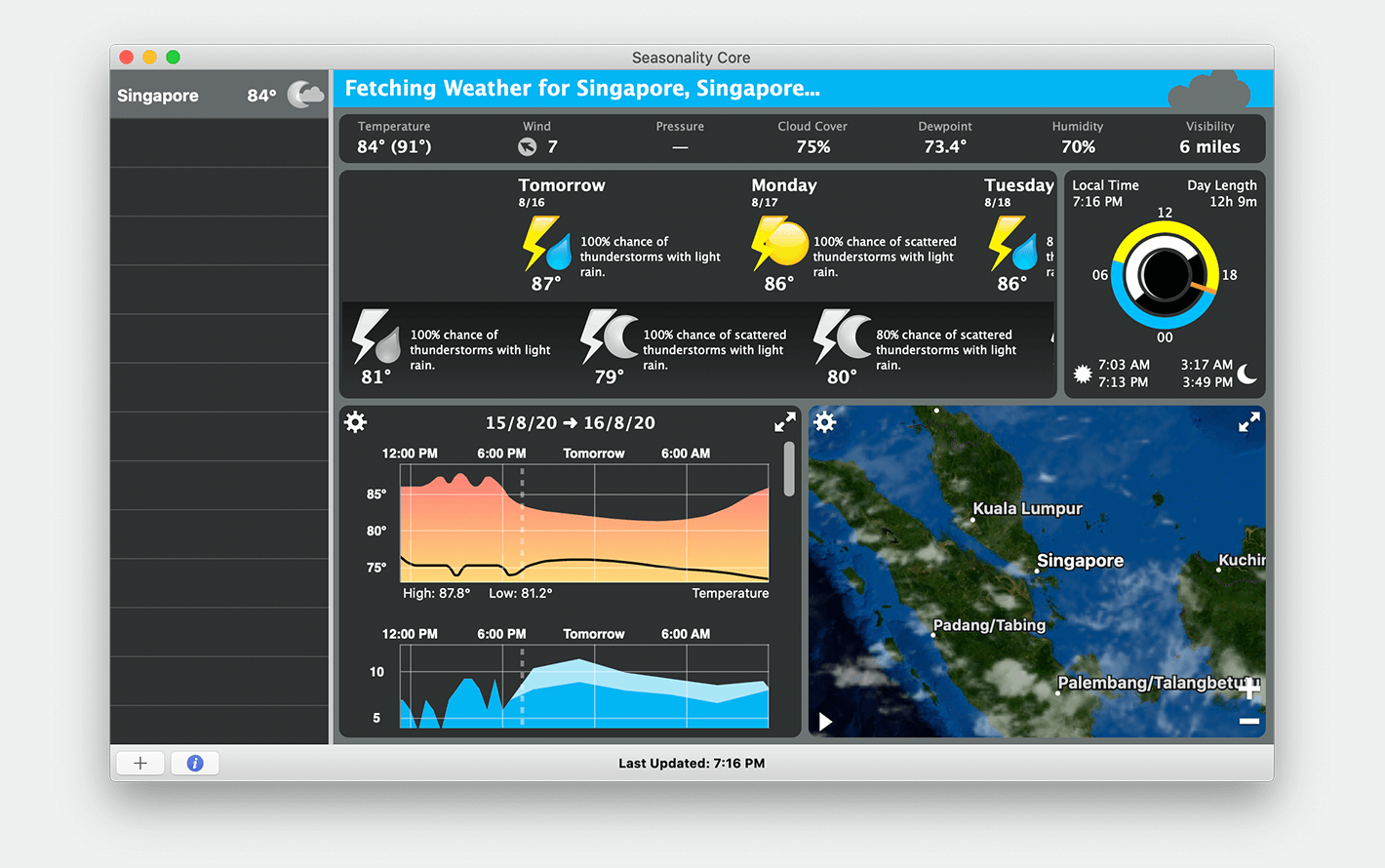Click the Temperature reading 84° (91°)
This screenshot has width=1385, height=868.
tap(394, 147)
